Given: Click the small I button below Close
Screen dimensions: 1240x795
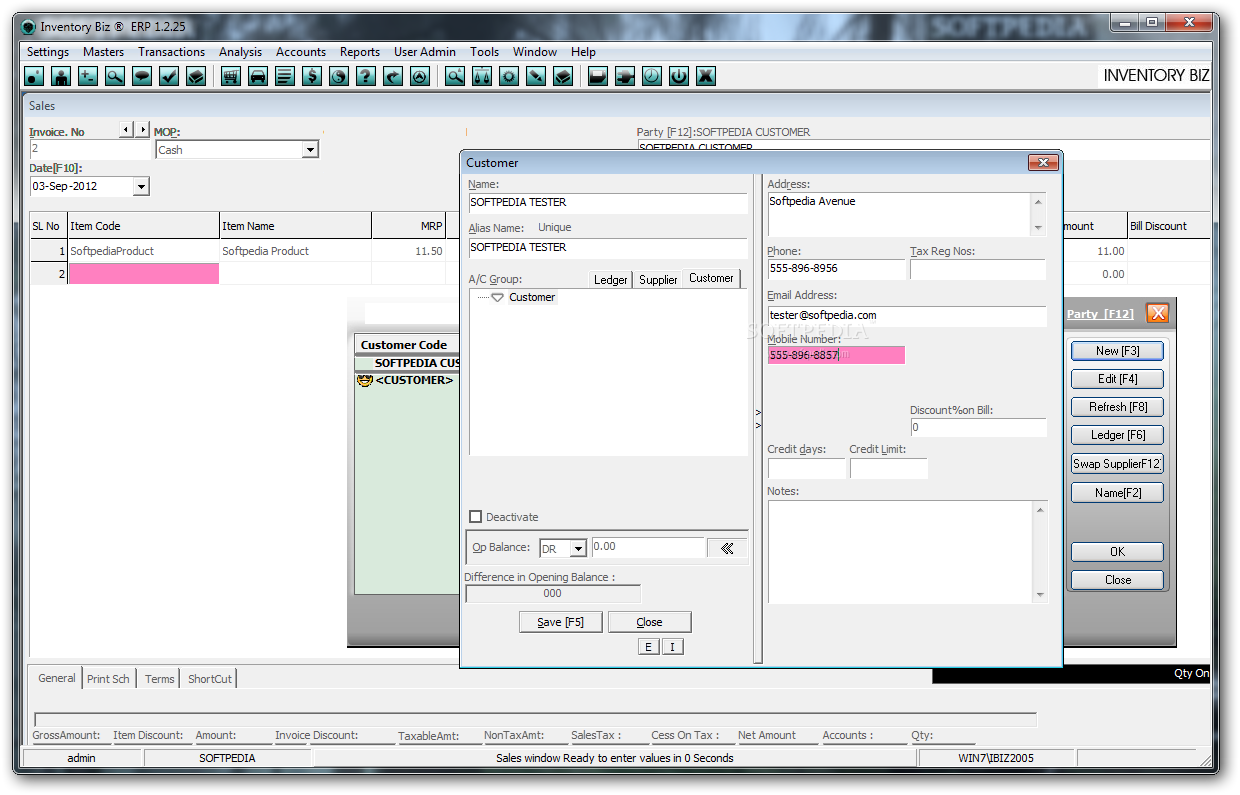Looking at the screenshot, I should coord(673,647).
